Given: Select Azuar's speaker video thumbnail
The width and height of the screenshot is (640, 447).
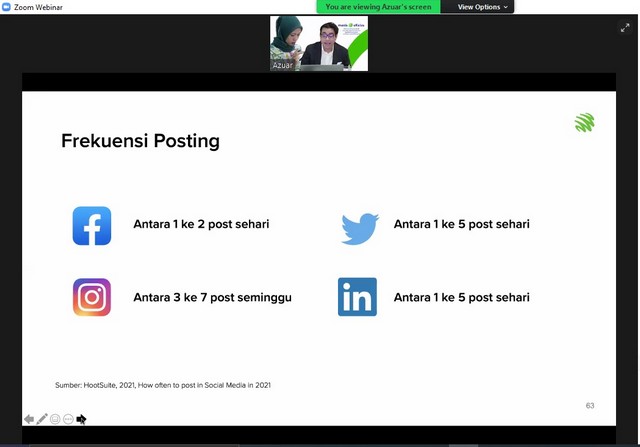Looking at the screenshot, I should point(319,43).
